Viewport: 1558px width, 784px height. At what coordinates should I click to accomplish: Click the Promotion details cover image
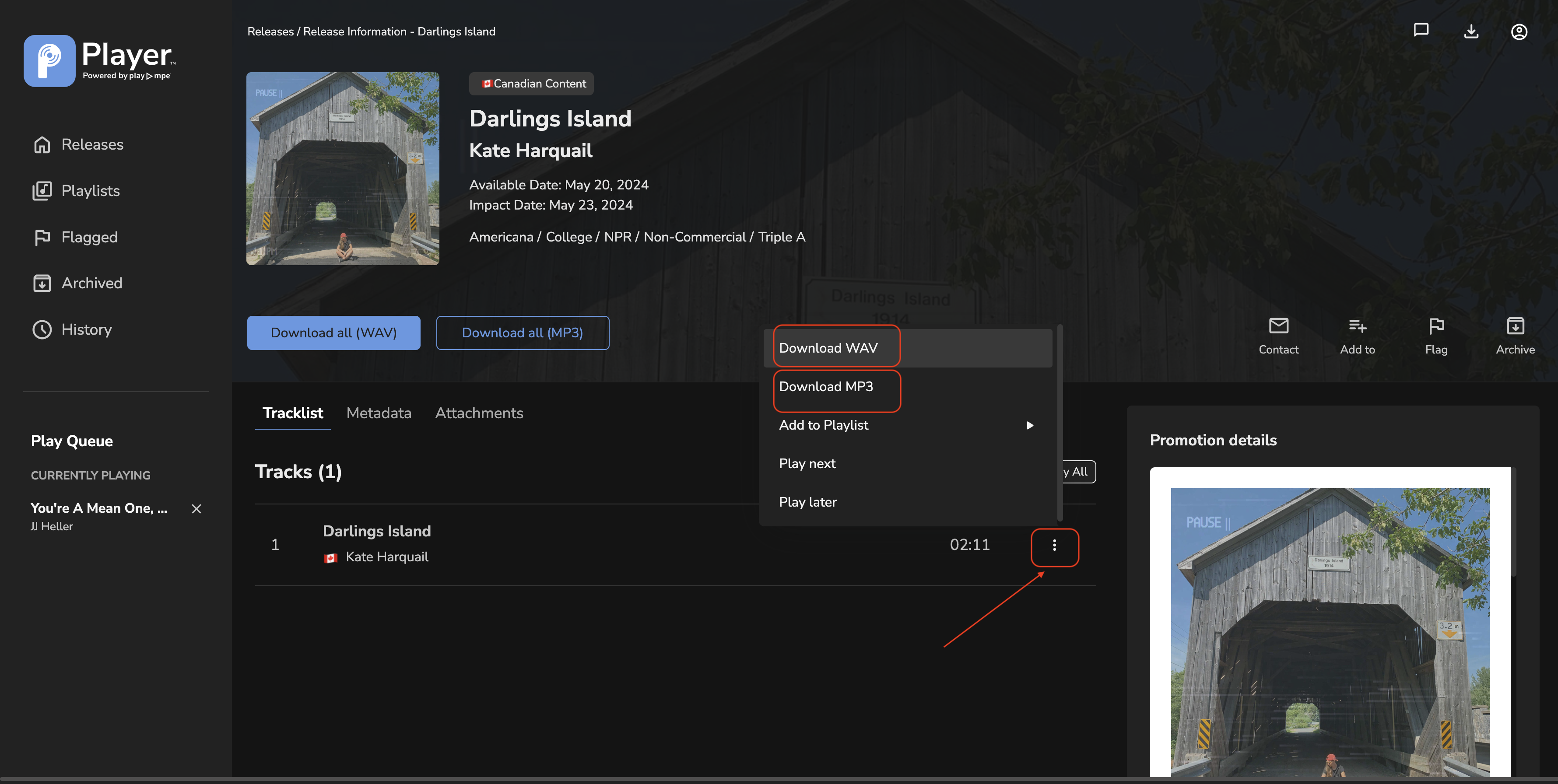[1330, 632]
